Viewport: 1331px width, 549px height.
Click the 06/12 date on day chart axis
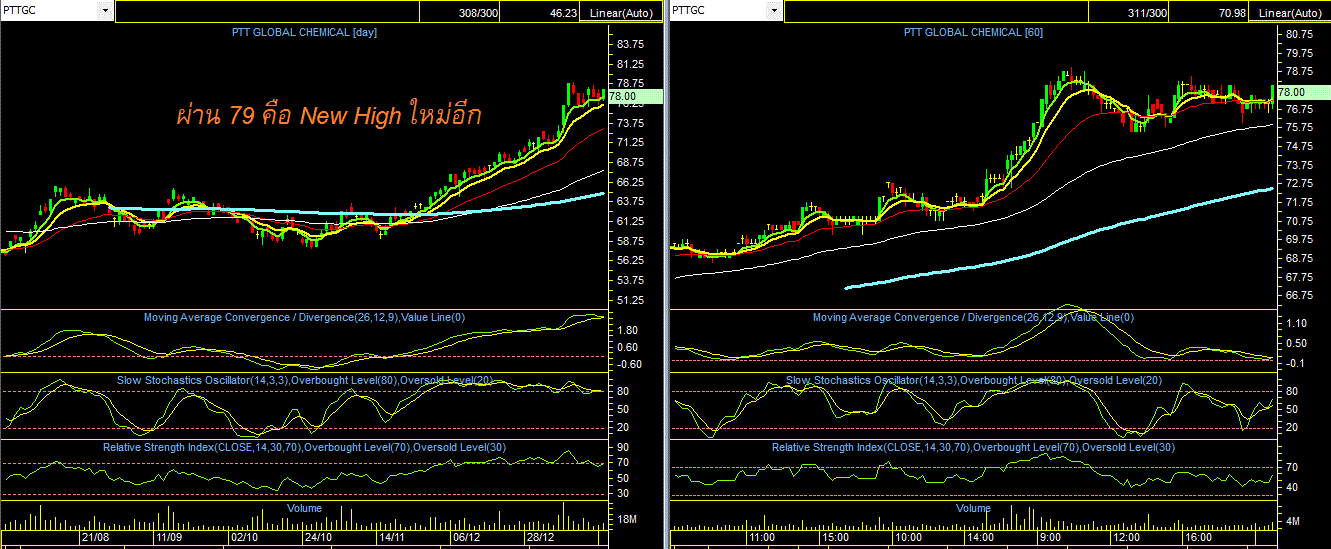click(x=466, y=537)
